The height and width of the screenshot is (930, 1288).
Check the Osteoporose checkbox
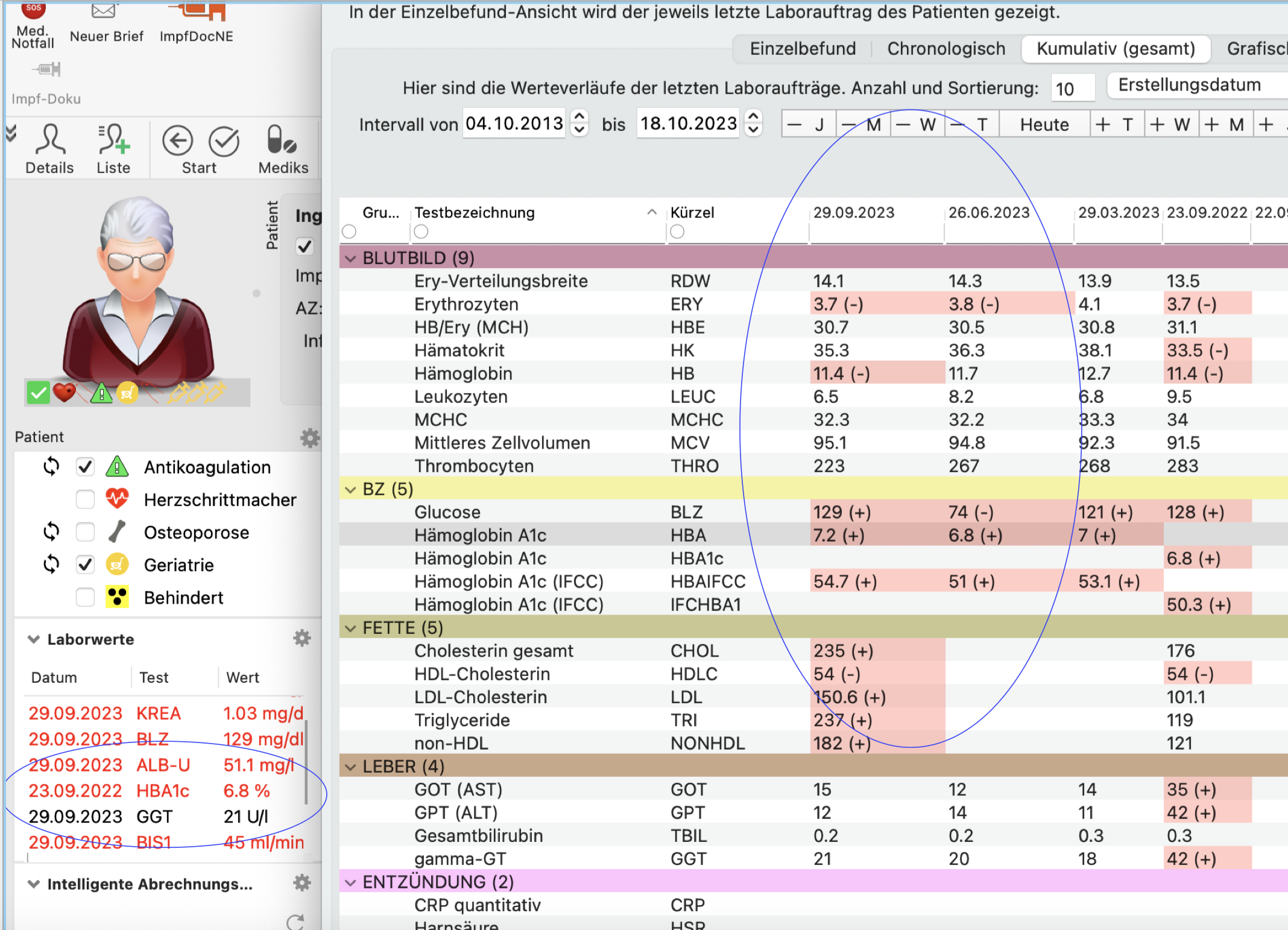point(85,532)
